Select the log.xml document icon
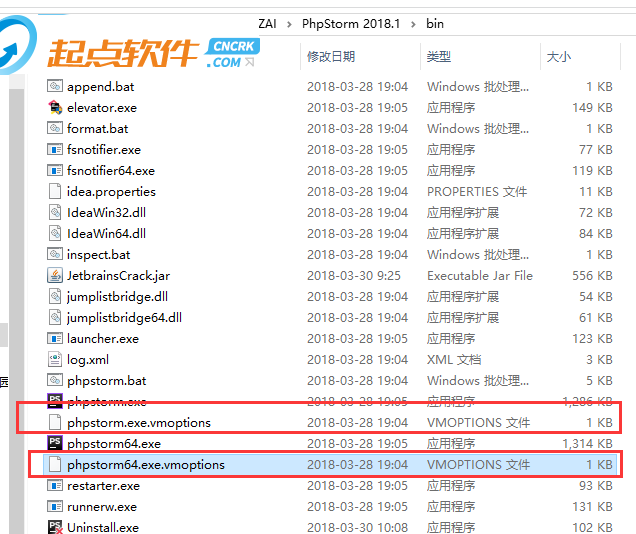636x534 pixels. tap(55, 359)
